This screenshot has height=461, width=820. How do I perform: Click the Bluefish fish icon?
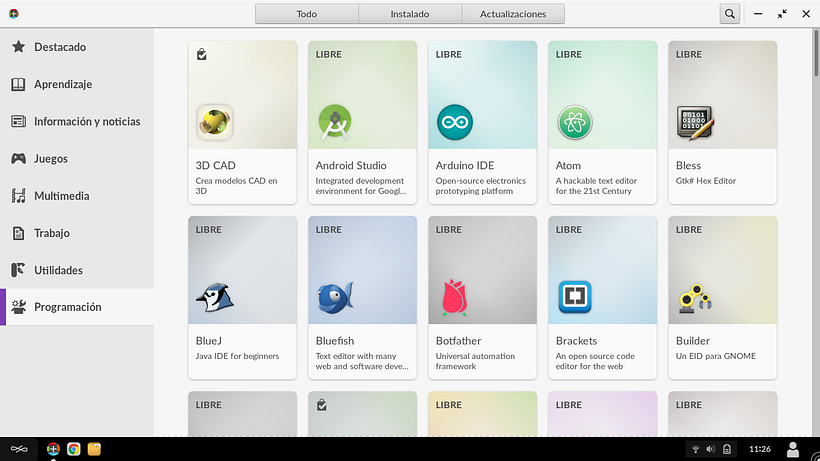(335, 297)
